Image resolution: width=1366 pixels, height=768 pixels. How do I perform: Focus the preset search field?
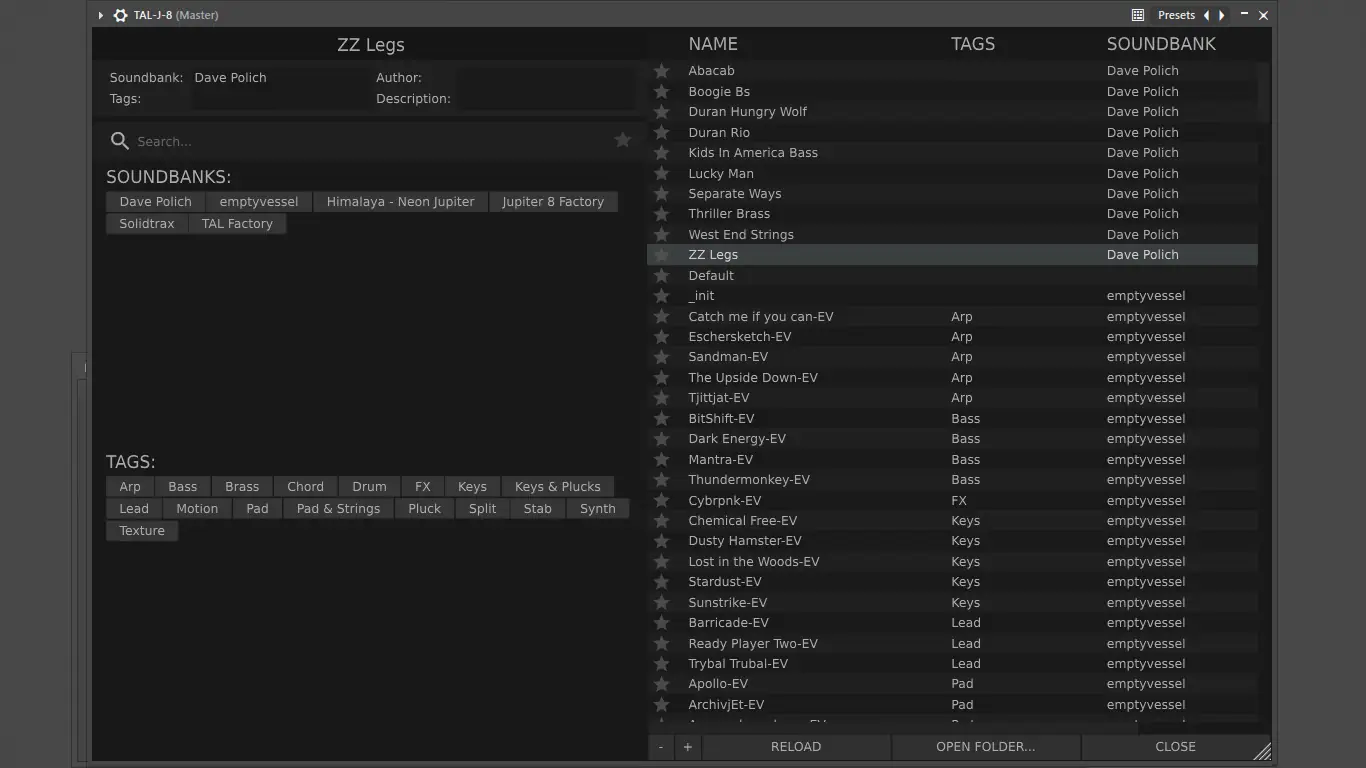pyautogui.click(x=370, y=141)
